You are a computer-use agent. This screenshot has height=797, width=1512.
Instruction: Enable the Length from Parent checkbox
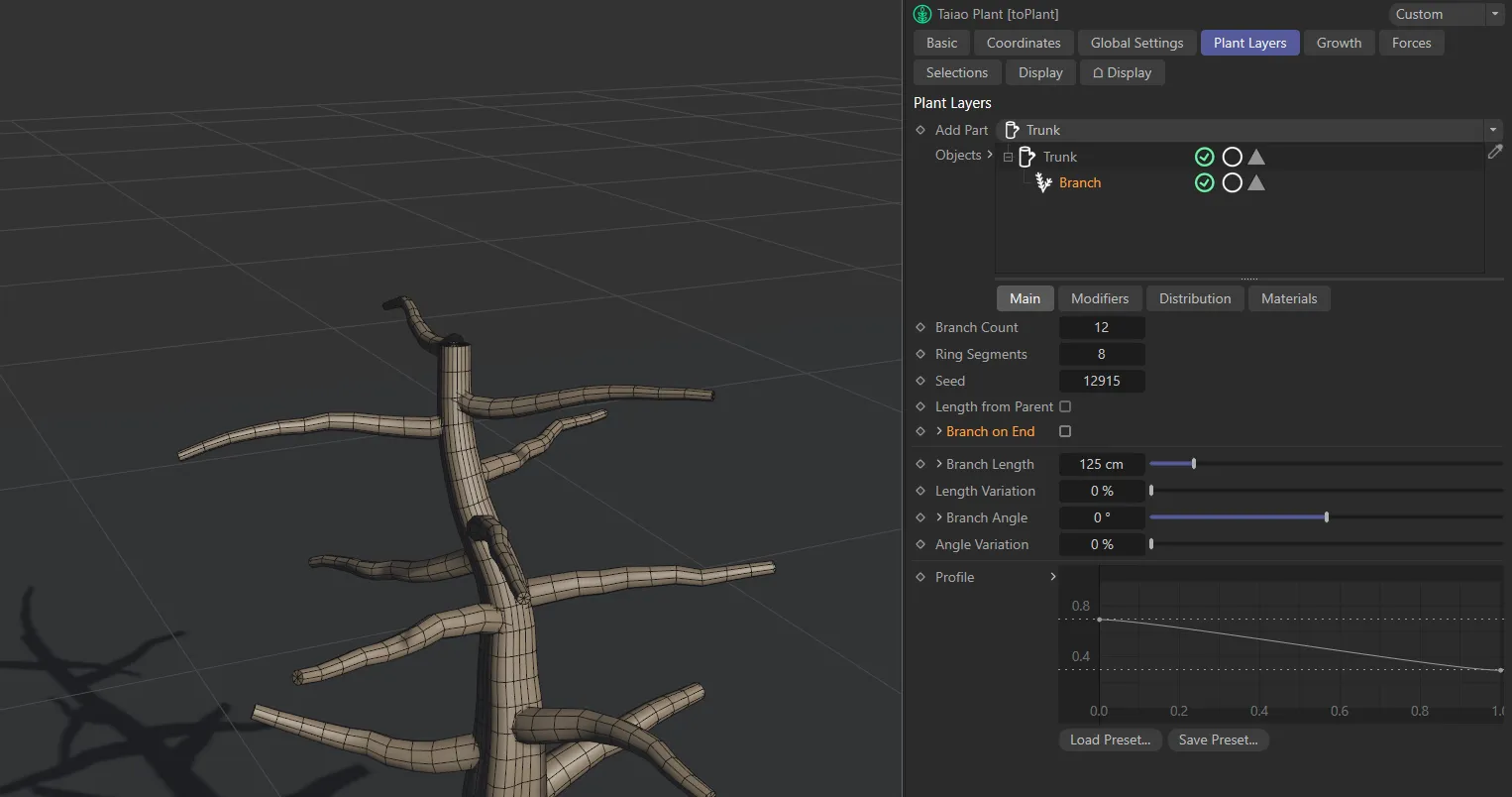tap(1065, 406)
